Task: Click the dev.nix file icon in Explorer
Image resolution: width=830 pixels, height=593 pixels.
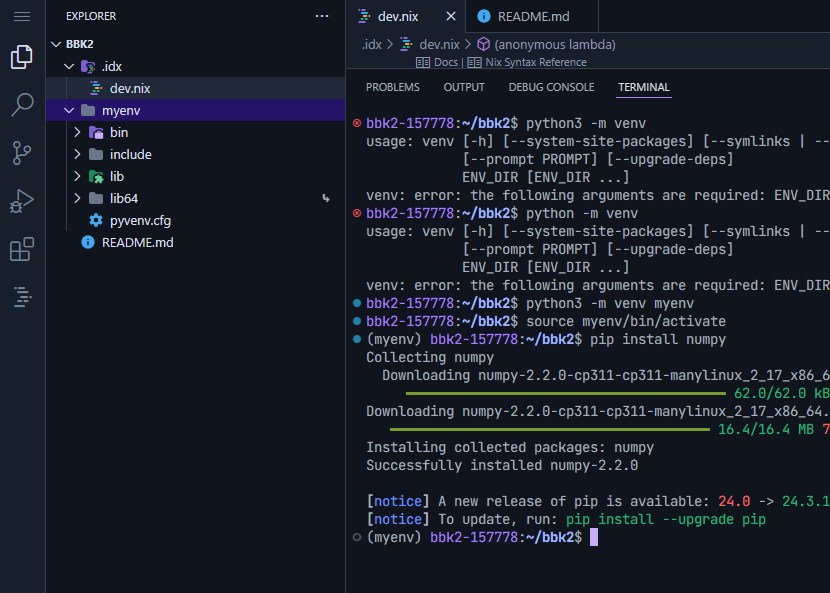Action: pos(96,88)
